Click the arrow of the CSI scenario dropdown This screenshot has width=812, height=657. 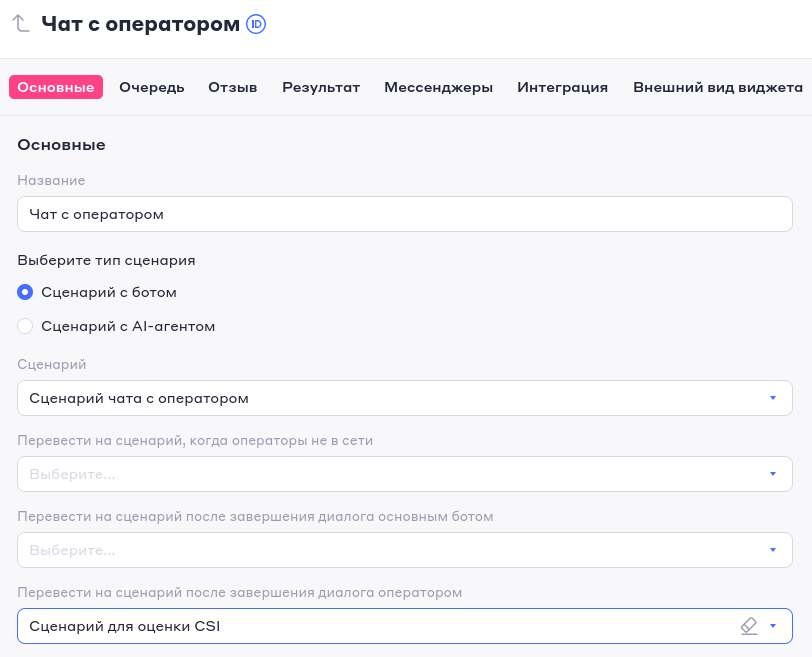pos(773,626)
